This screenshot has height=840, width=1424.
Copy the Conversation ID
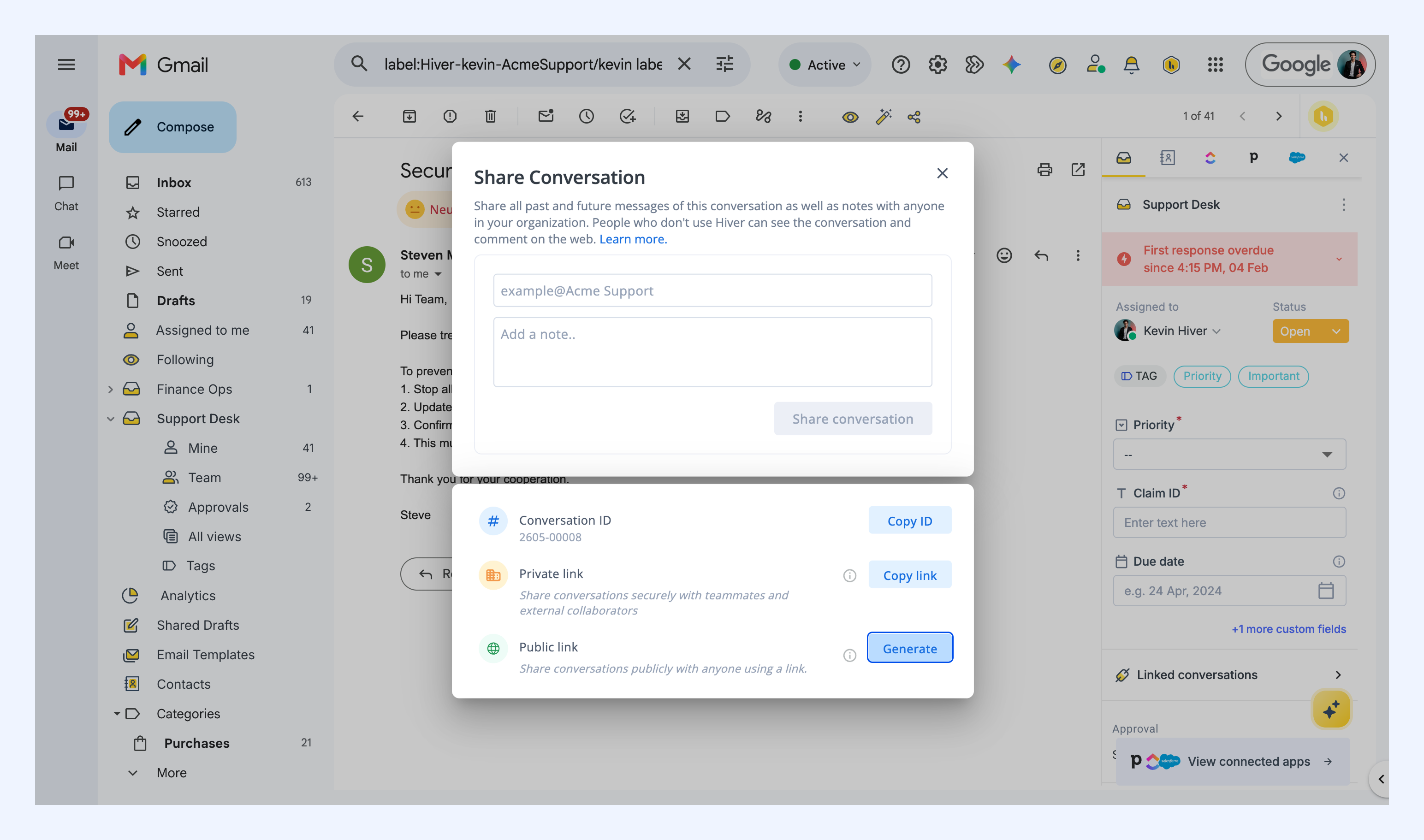[x=909, y=521]
